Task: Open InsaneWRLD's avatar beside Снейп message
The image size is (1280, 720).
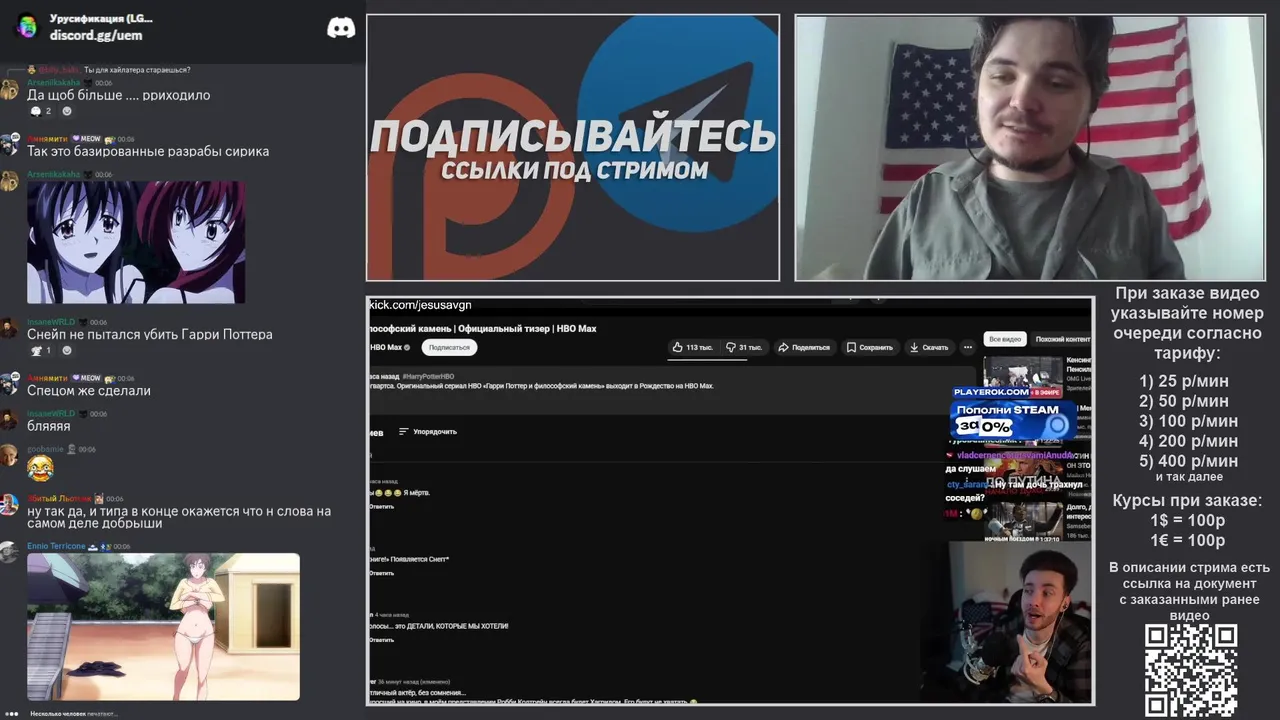Action: (x=9, y=328)
